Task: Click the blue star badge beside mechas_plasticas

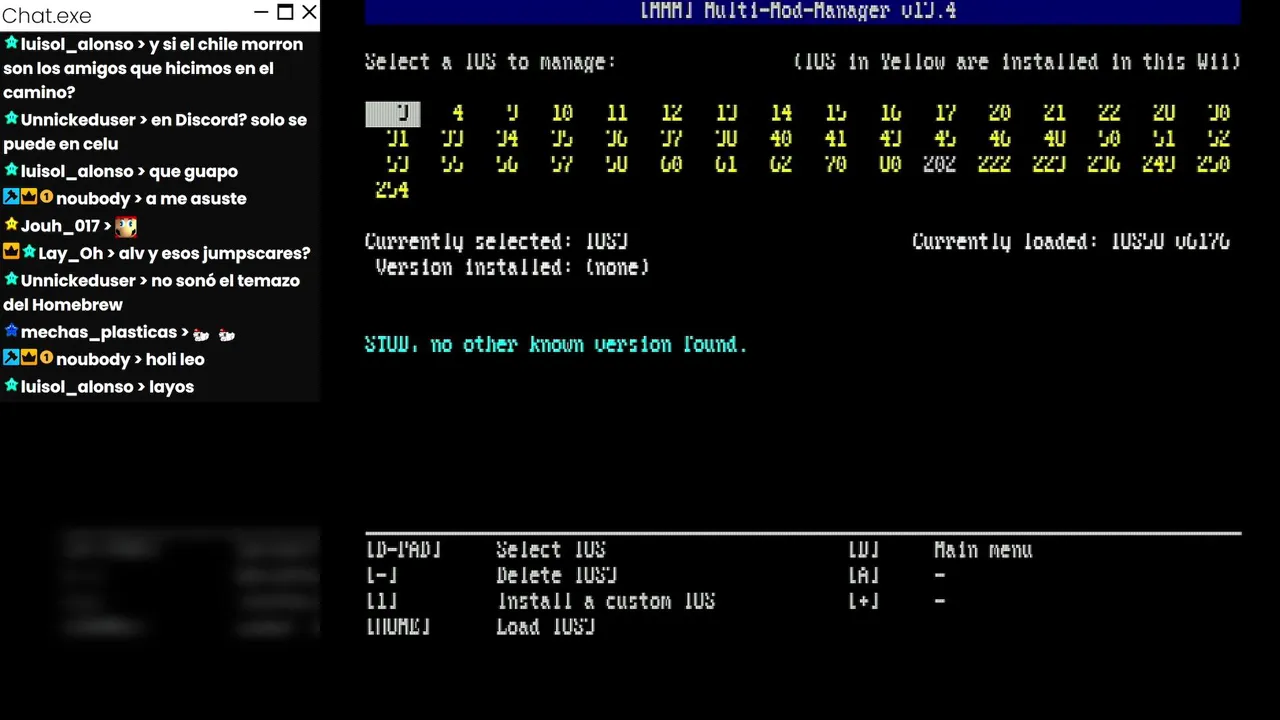Action: 11,331
